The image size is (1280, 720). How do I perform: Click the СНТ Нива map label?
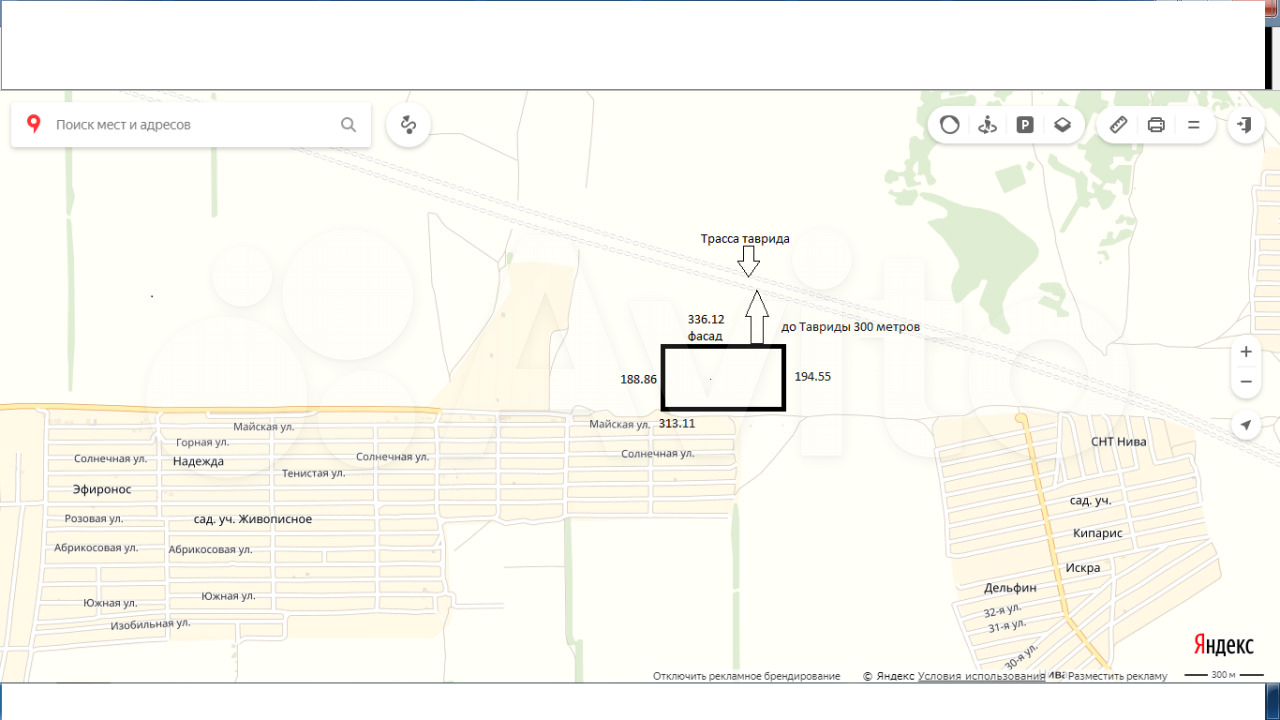point(1119,441)
